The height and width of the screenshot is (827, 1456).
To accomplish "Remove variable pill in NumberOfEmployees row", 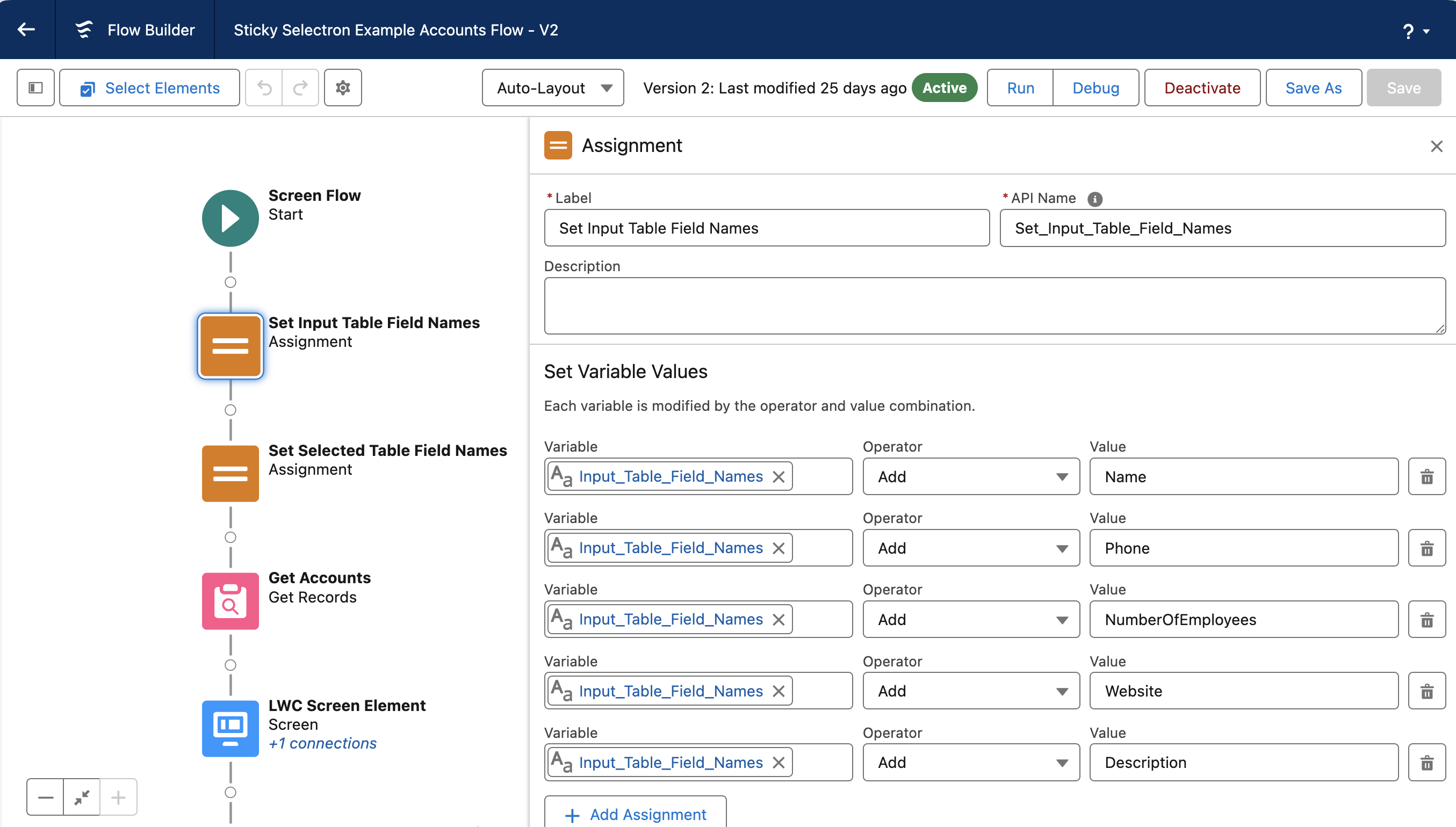I will point(779,620).
